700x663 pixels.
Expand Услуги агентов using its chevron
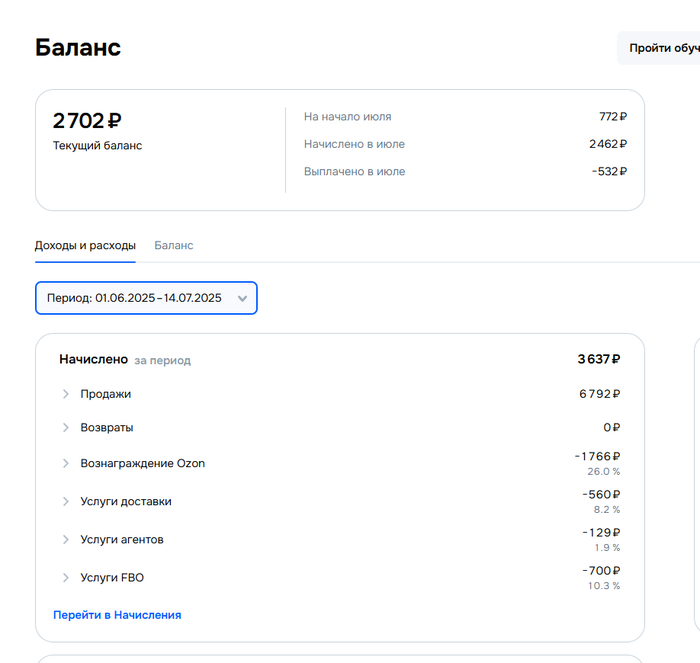click(x=66, y=540)
